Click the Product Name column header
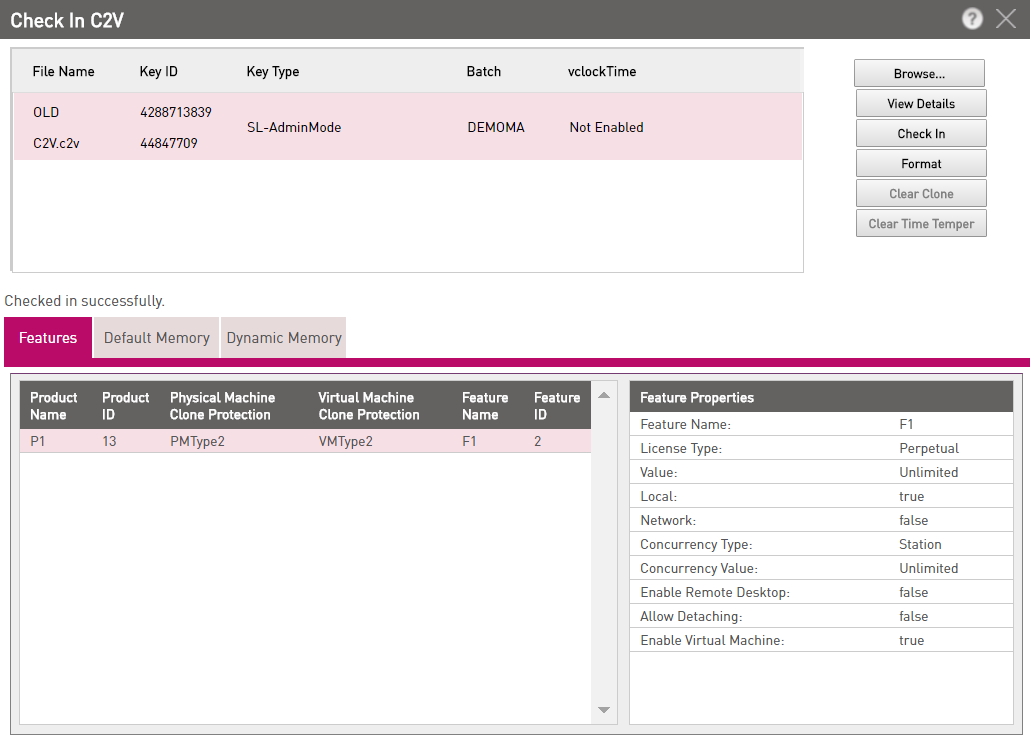Screen dimensions: 1030x741 54,406
